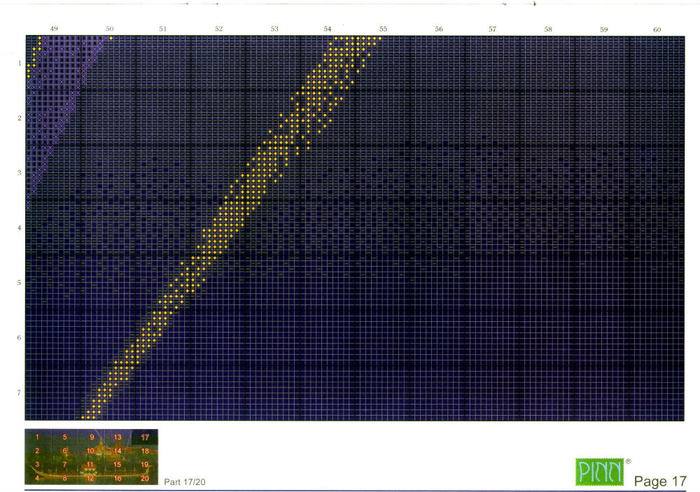700x492 pixels.
Task: Select section 13 in the overview thumbnail
Action: pos(117,437)
